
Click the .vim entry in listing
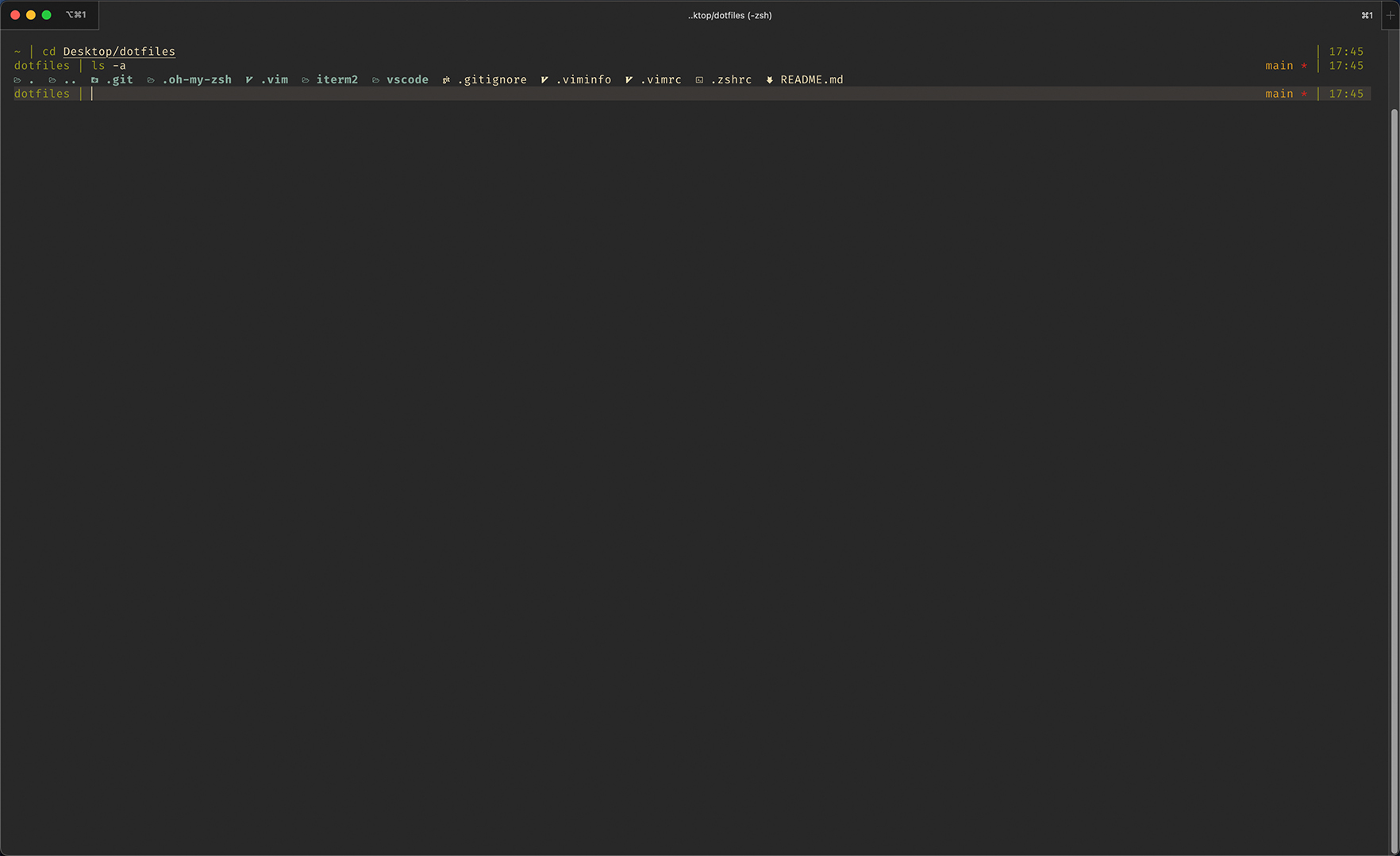click(275, 79)
